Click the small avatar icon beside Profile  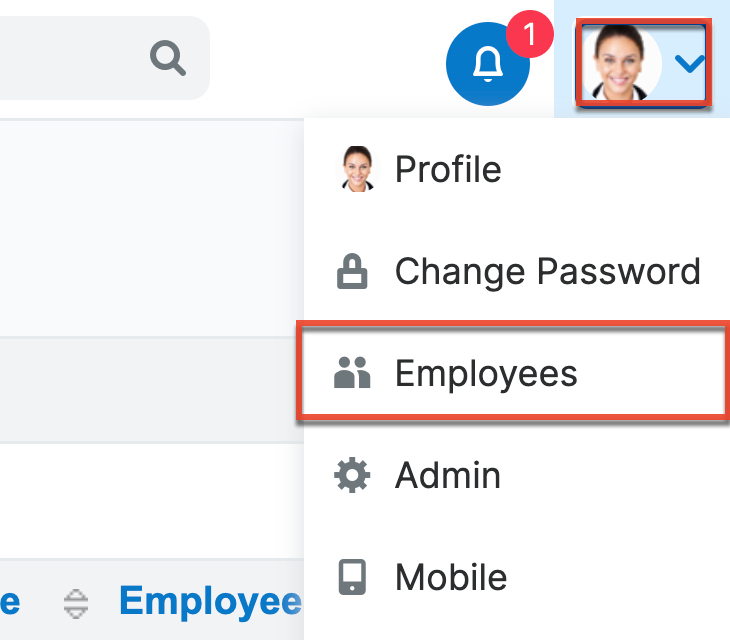356,169
